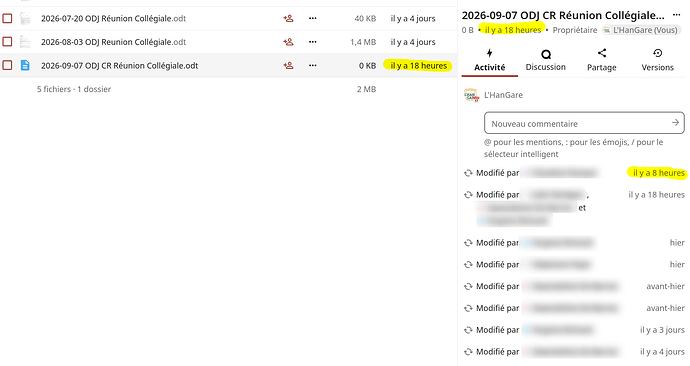The width and height of the screenshot is (690, 366).
Task: Click highlighted il y a 18 heures in file row
Action: point(418,66)
